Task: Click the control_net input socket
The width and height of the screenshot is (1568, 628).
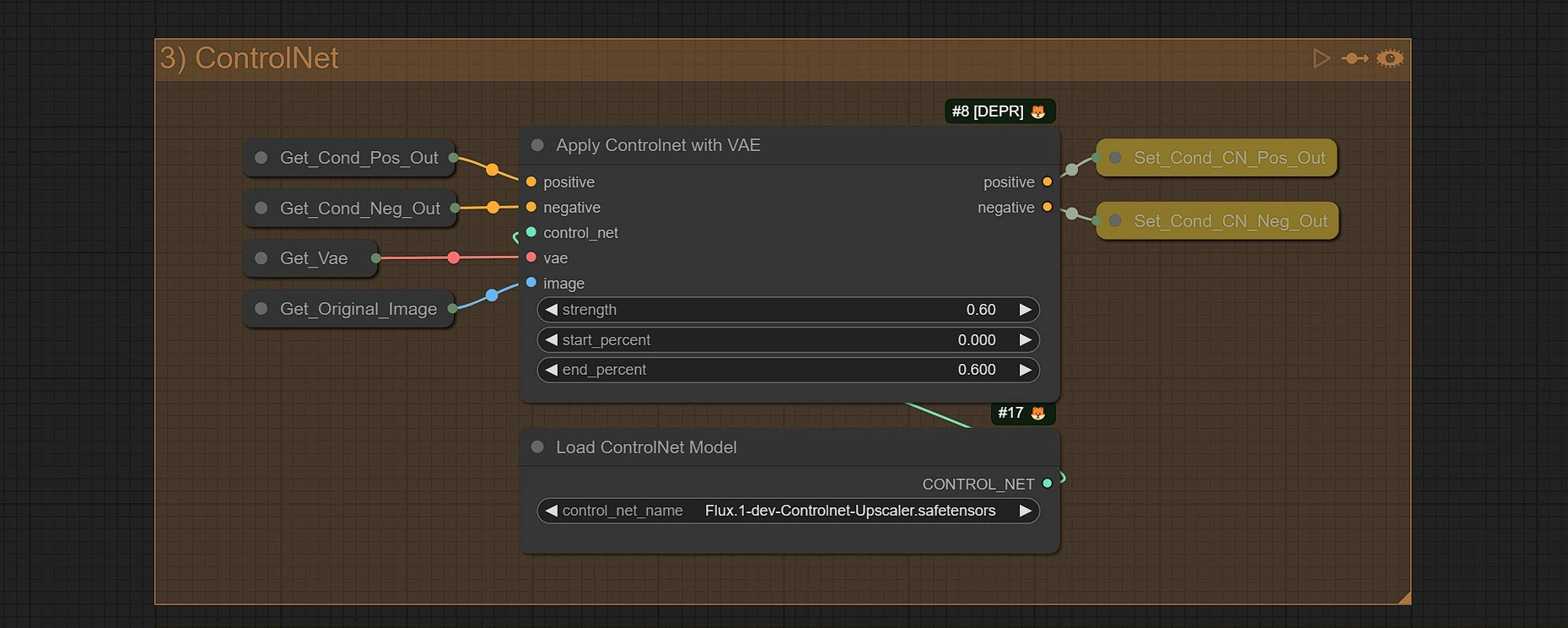Action: pos(531,232)
